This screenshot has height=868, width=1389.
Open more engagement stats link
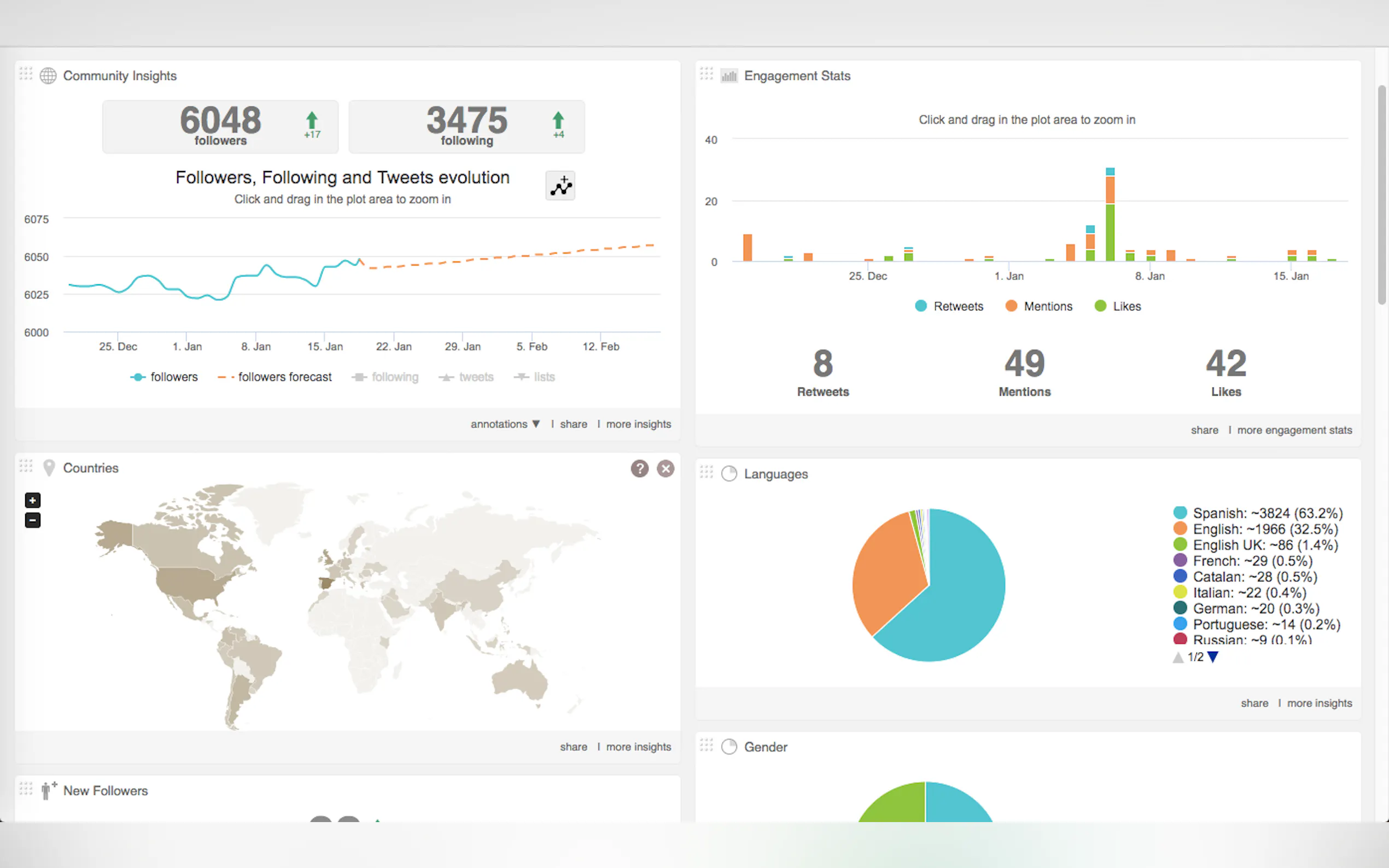coord(1294,430)
